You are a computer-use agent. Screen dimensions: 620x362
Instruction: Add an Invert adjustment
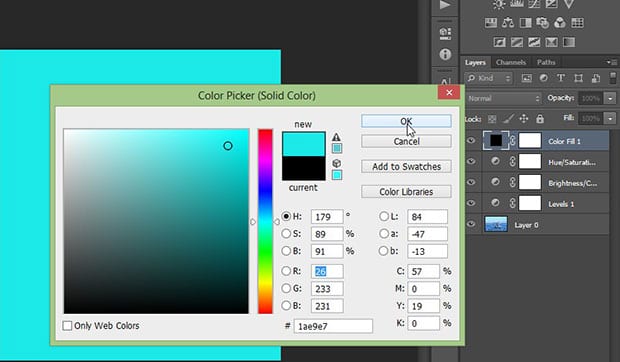point(499,42)
